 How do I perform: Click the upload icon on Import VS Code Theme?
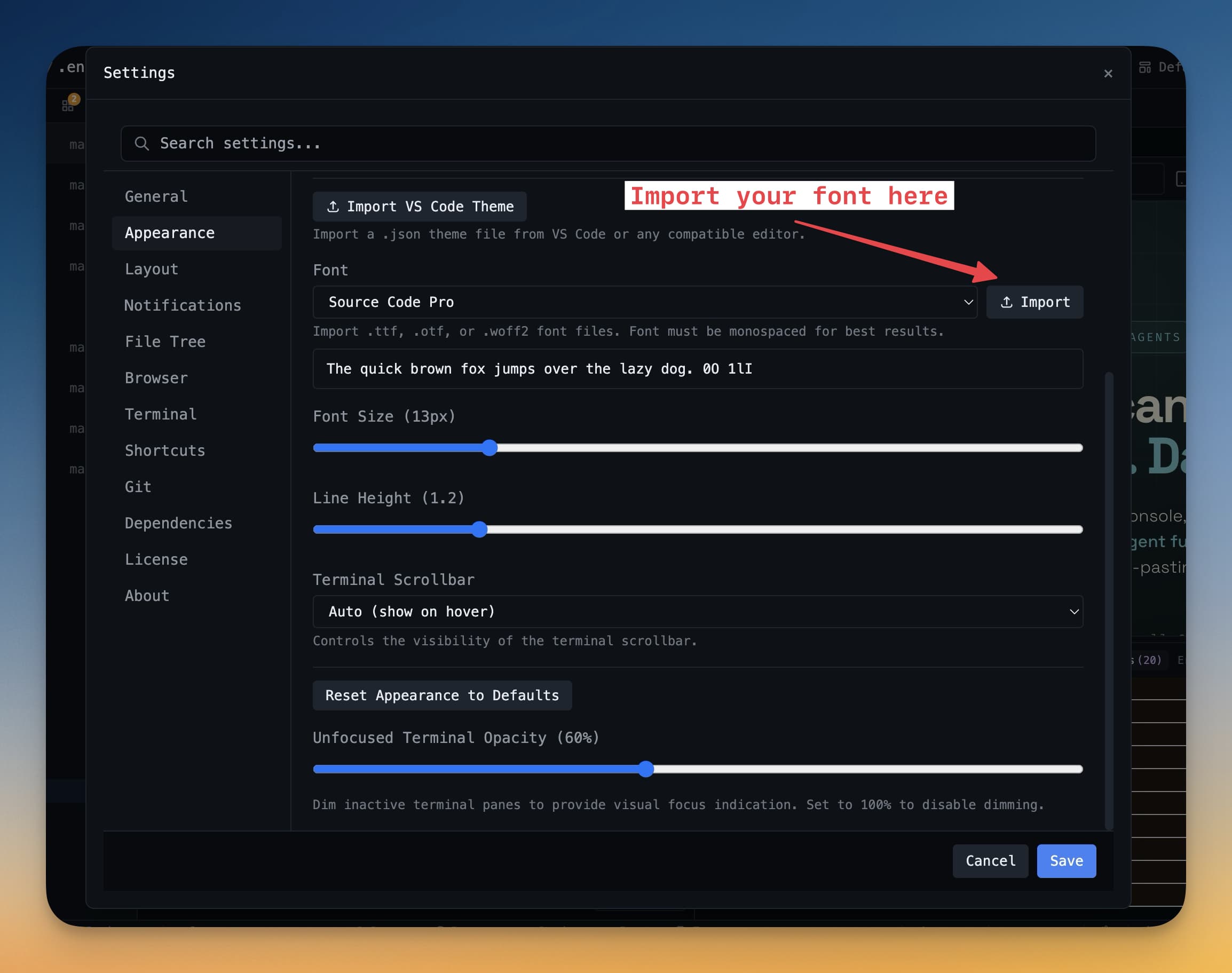pyautogui.click(x=333, y=206)
